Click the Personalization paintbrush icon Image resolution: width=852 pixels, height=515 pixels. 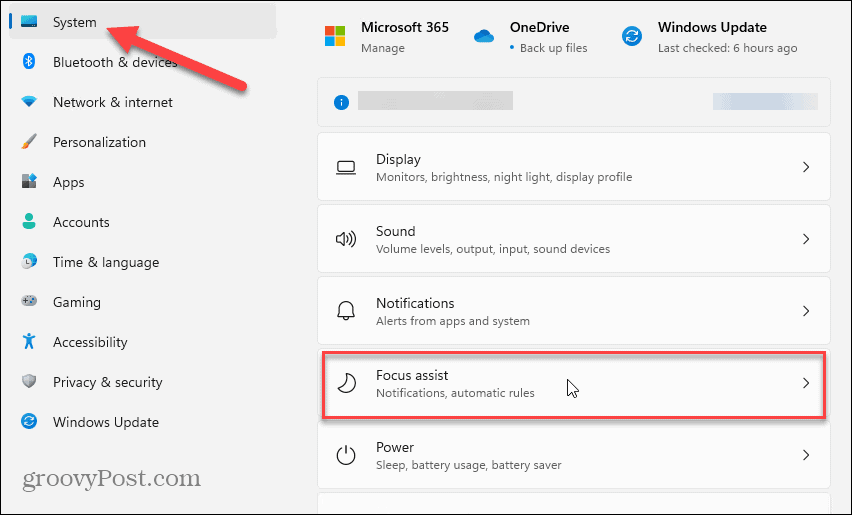[x=29, y=142]
